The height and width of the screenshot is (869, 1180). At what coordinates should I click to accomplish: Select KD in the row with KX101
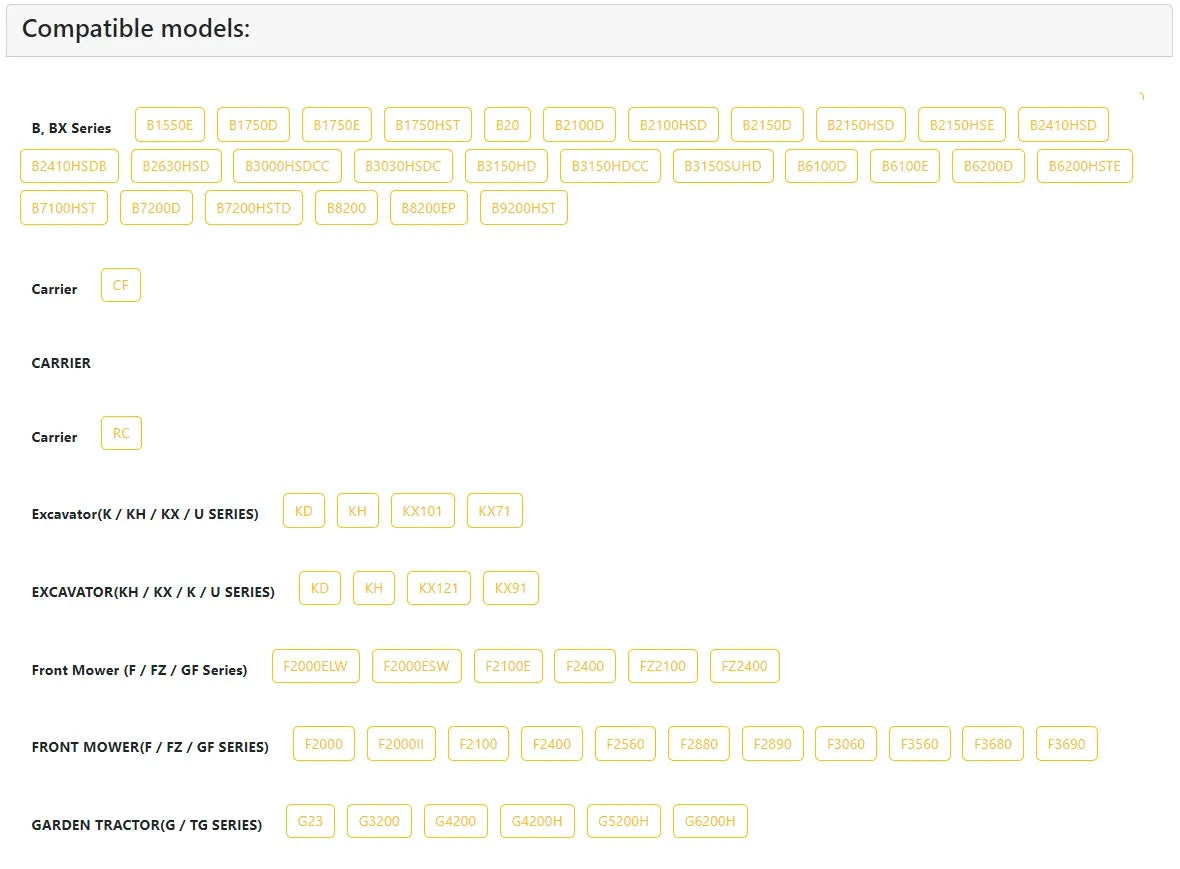(304, 511)
